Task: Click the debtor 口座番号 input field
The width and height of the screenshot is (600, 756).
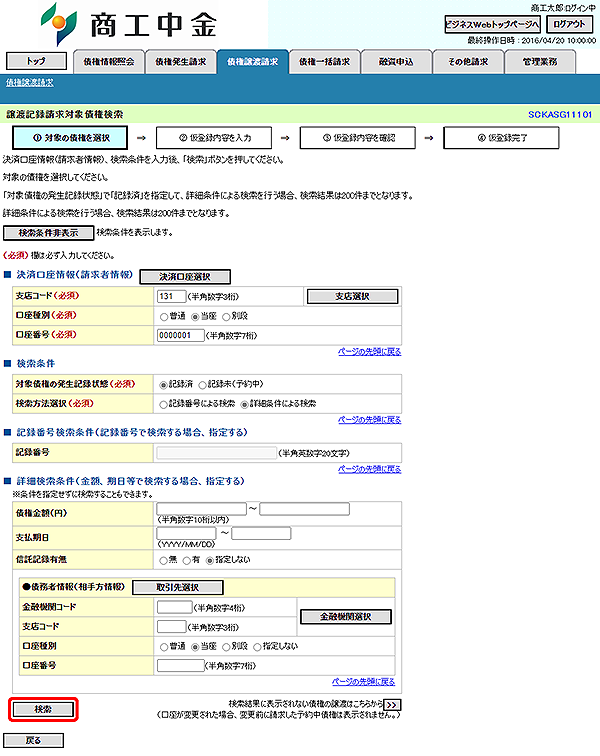Action: pyautogui.click(x=180, y=666)
